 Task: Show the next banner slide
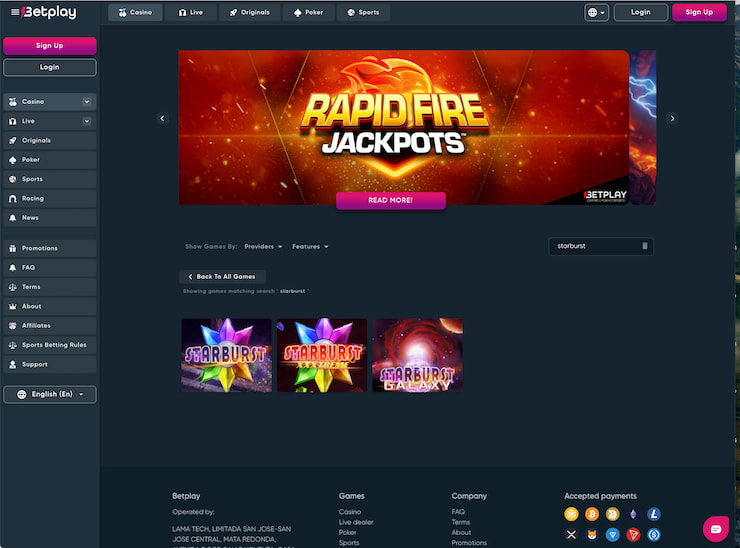pos(673,118)
